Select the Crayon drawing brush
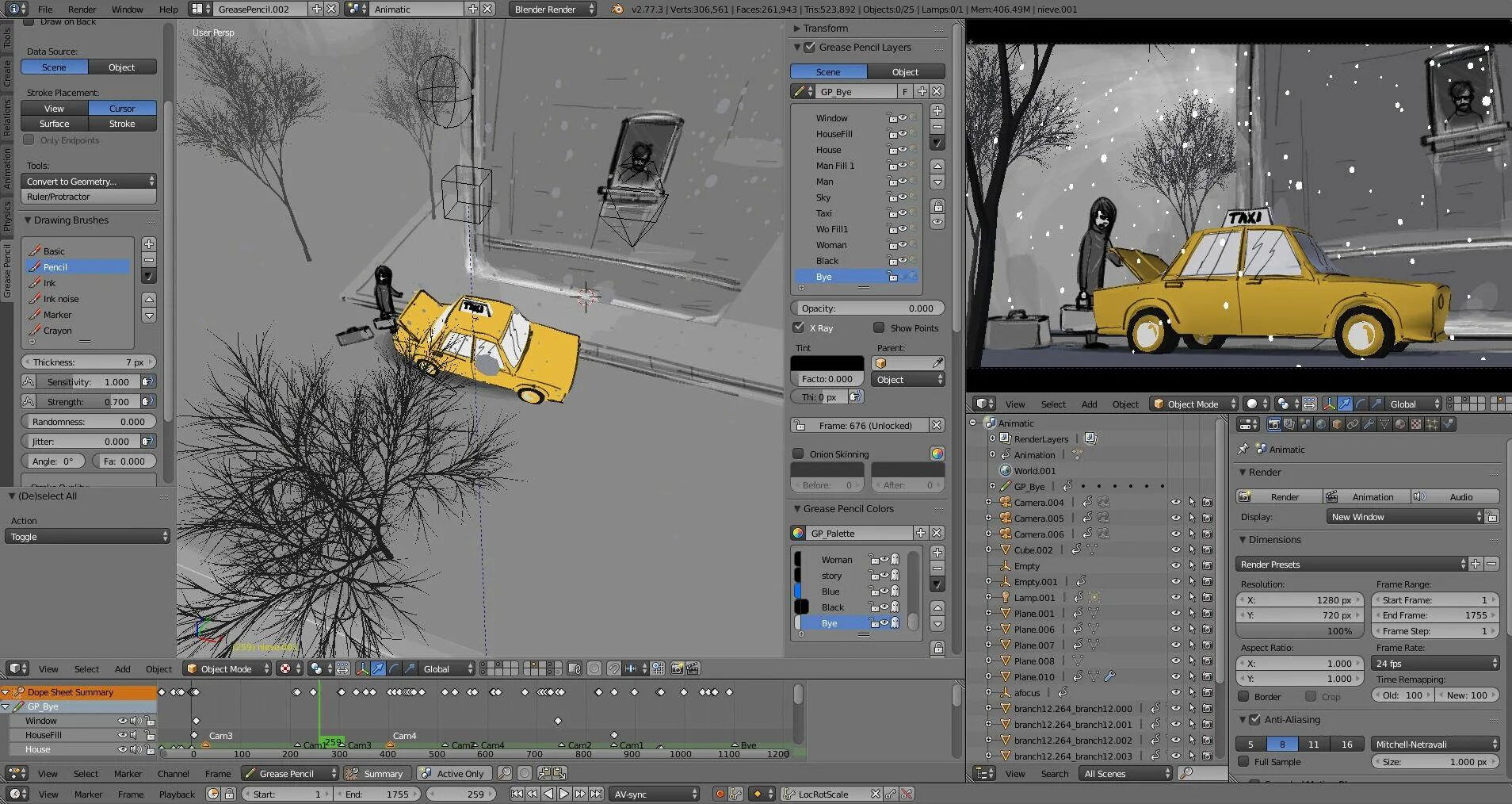Screen dimensions: 1512x804 (x=78, y=331)
